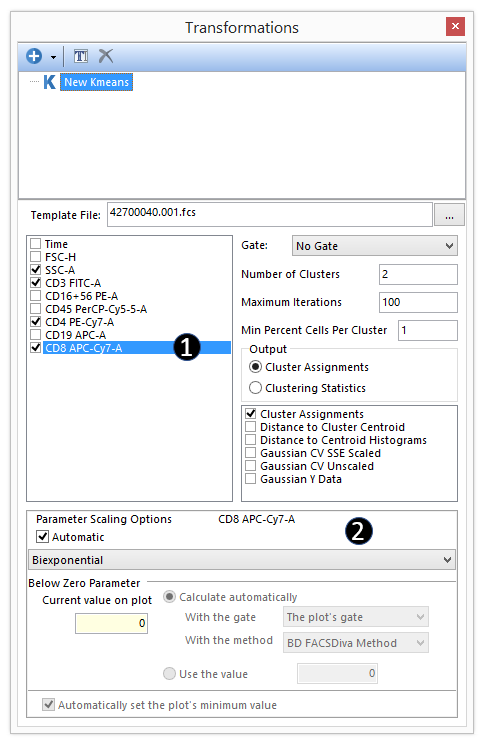Click the Maximum Iterations field
This screenshot has width=488, height=746.
pyautogui.click(x=418, y=302)
